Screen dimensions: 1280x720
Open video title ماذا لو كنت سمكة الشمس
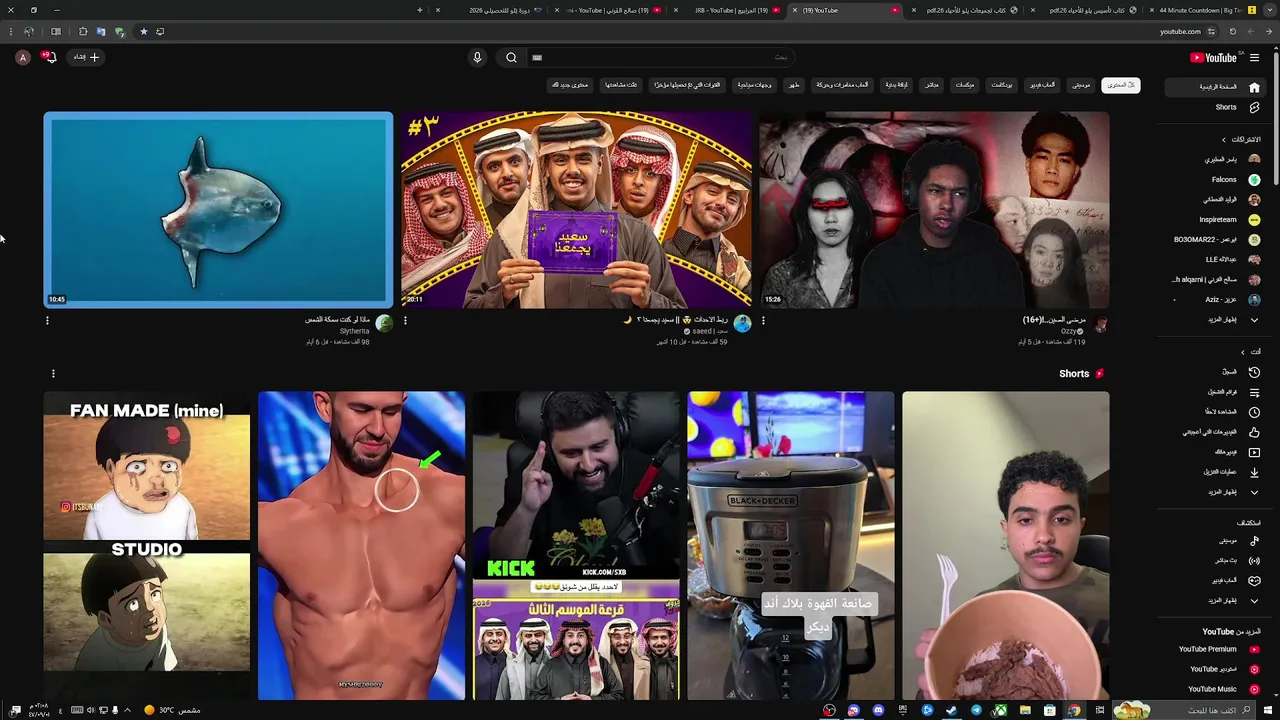(337, 320)
